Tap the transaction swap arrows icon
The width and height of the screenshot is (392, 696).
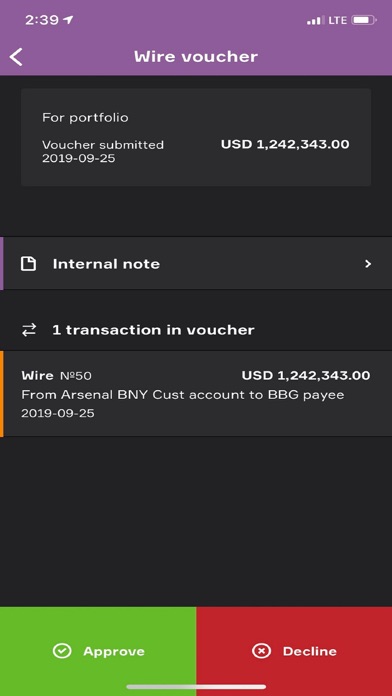tap(29, 330)
